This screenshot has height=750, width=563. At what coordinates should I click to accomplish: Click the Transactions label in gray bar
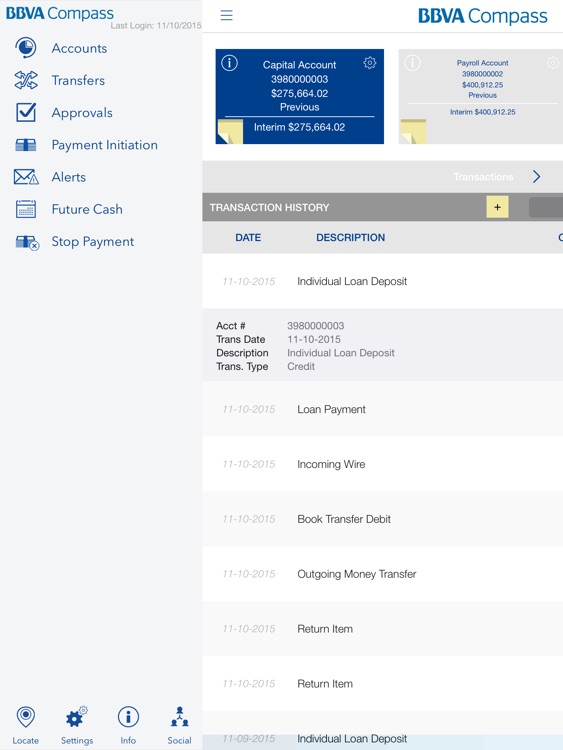[483, 177]
